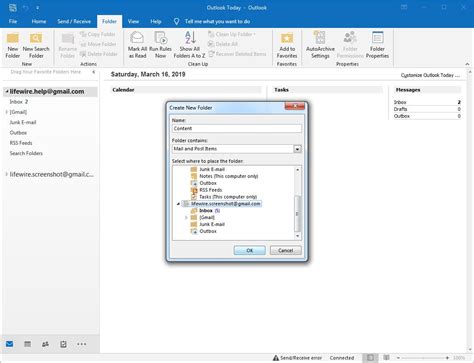This screenshot has width=474, height=363.
Task: Select Junk E-mail in sidebar
Action: (23, 122)
